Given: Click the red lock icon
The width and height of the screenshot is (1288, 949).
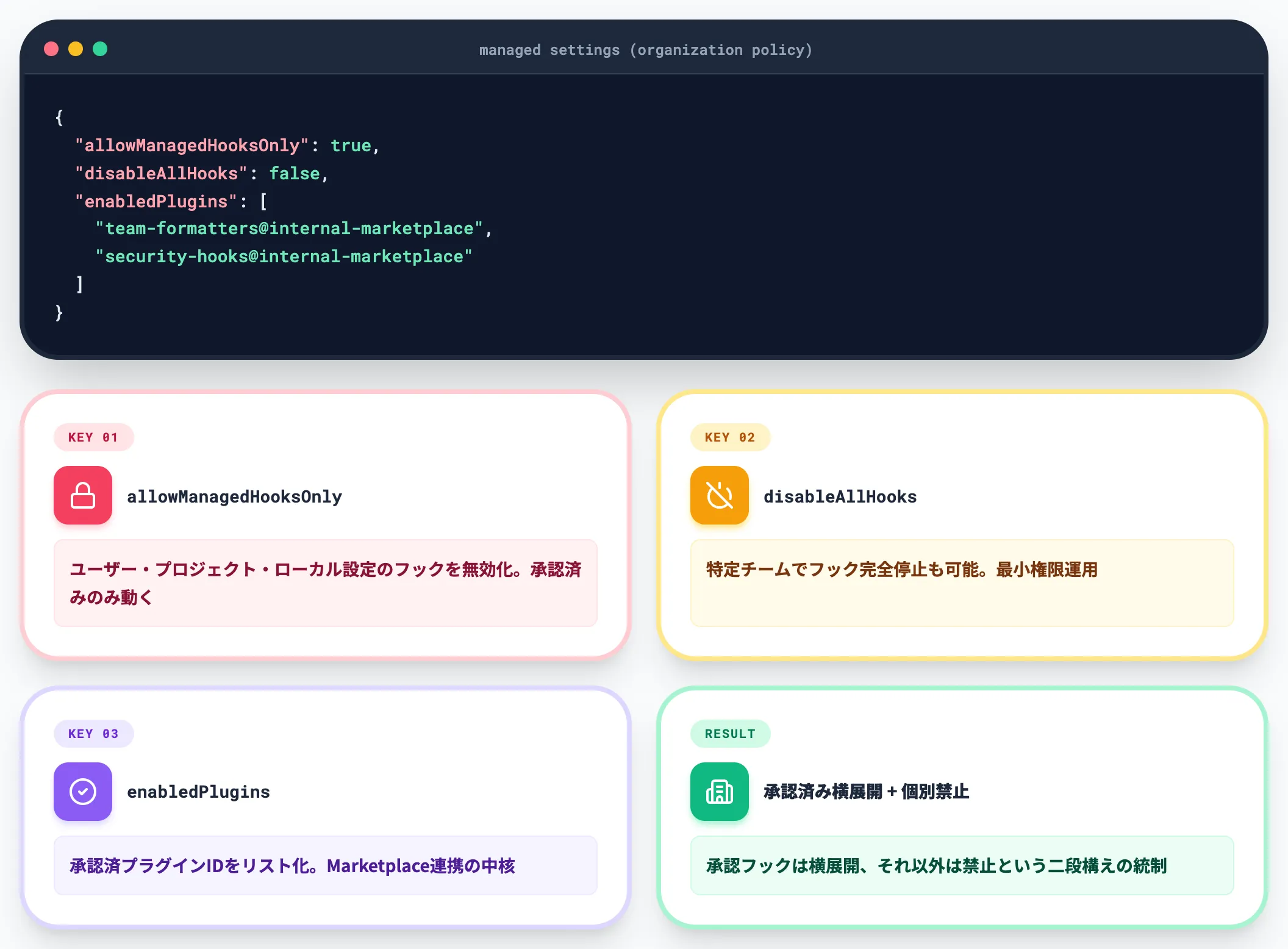Looking at the screenshot, I should click(83, 495).
